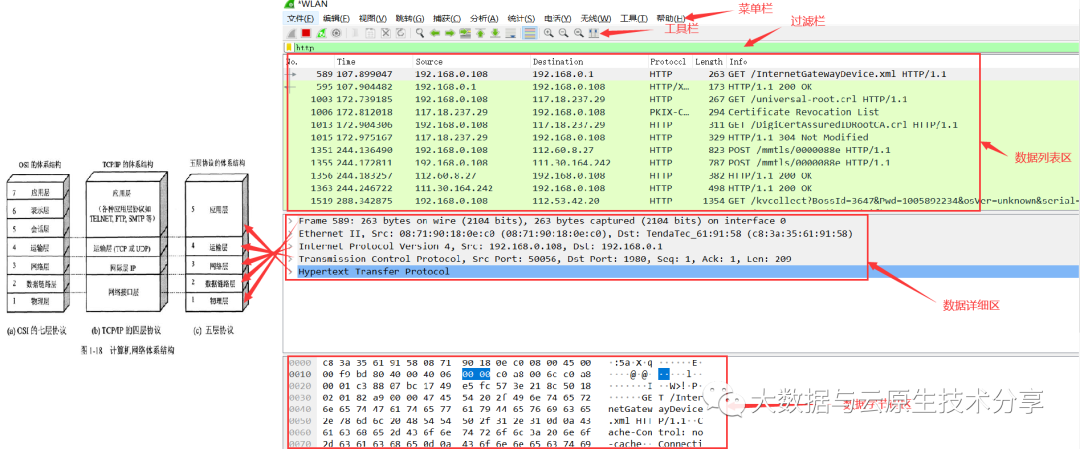Screen dimensions: 1080x449
Task: Select packet 1003 GET /universal-root.crl
Action: tap(682, 99)
